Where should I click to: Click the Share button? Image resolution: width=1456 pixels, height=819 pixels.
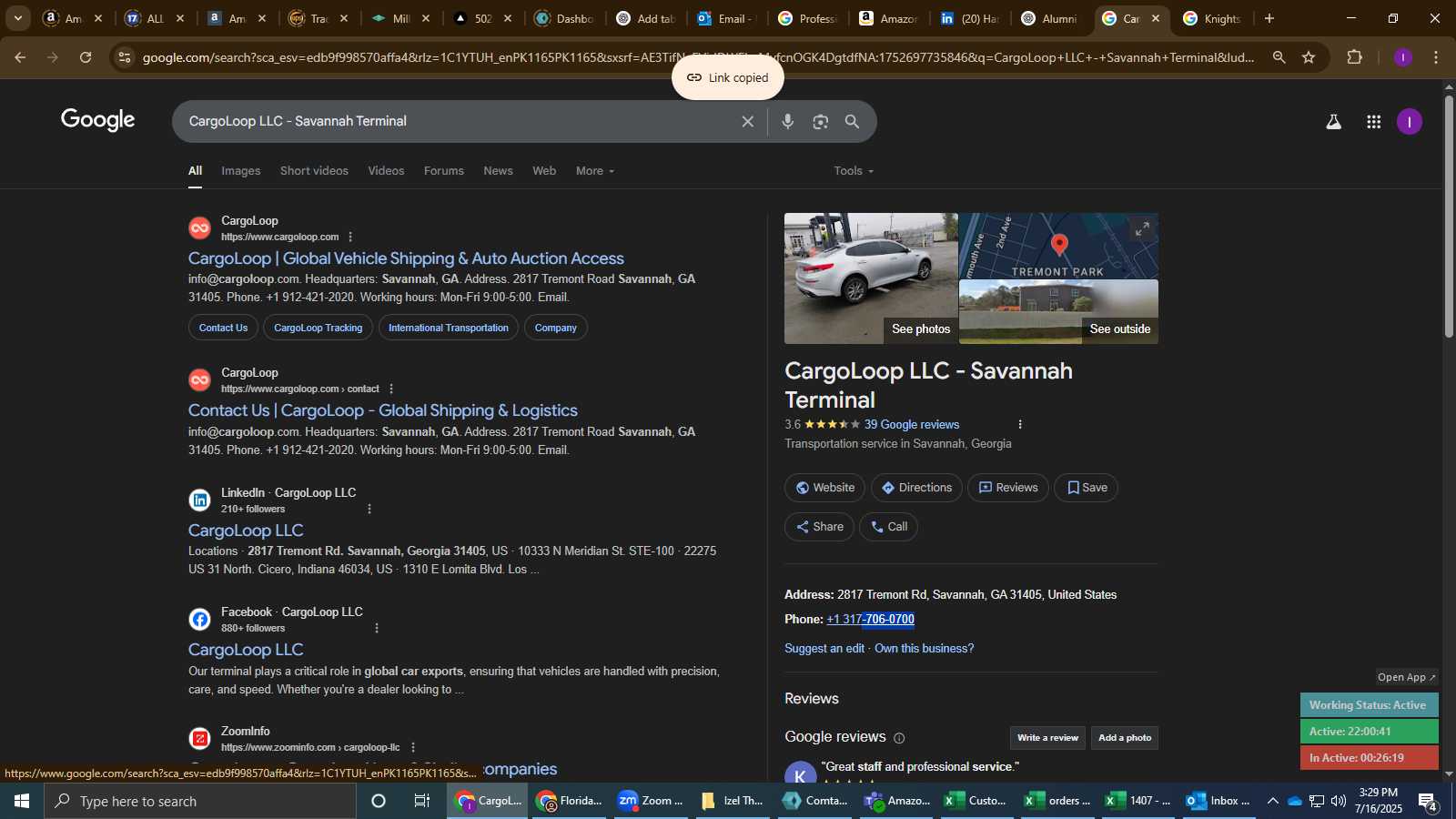pos(819,527)
